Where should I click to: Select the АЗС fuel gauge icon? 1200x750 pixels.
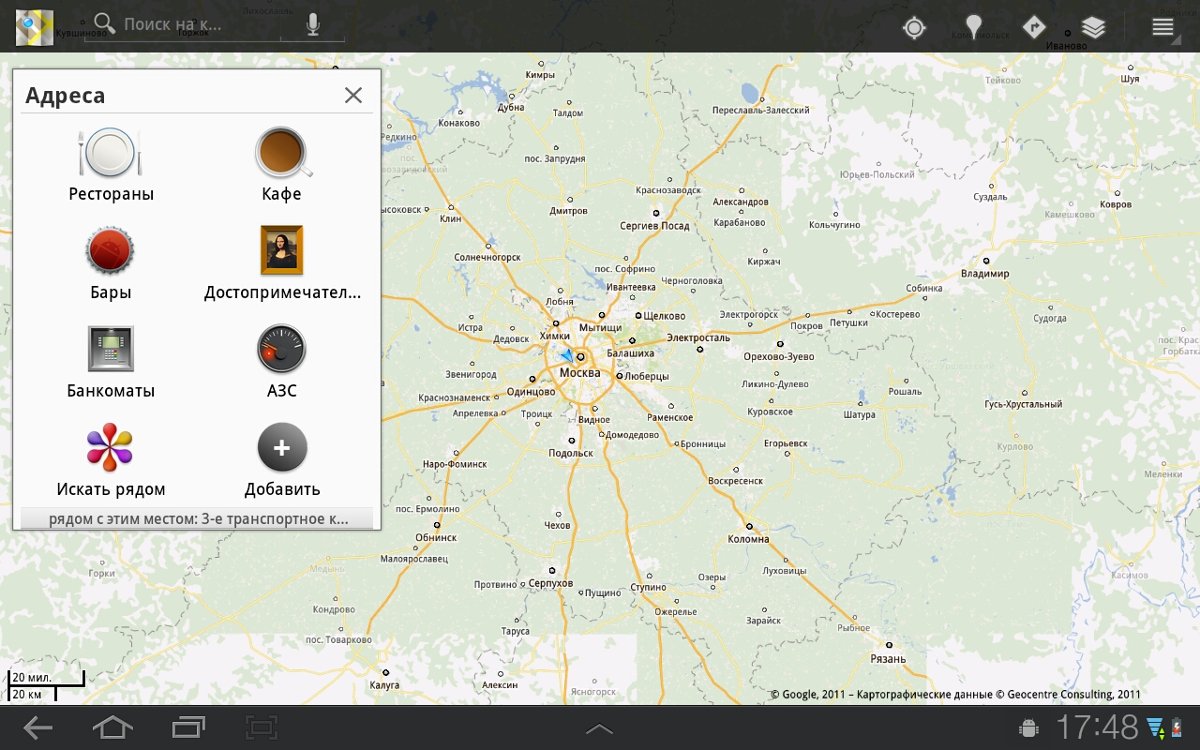[x=281, y=349]
